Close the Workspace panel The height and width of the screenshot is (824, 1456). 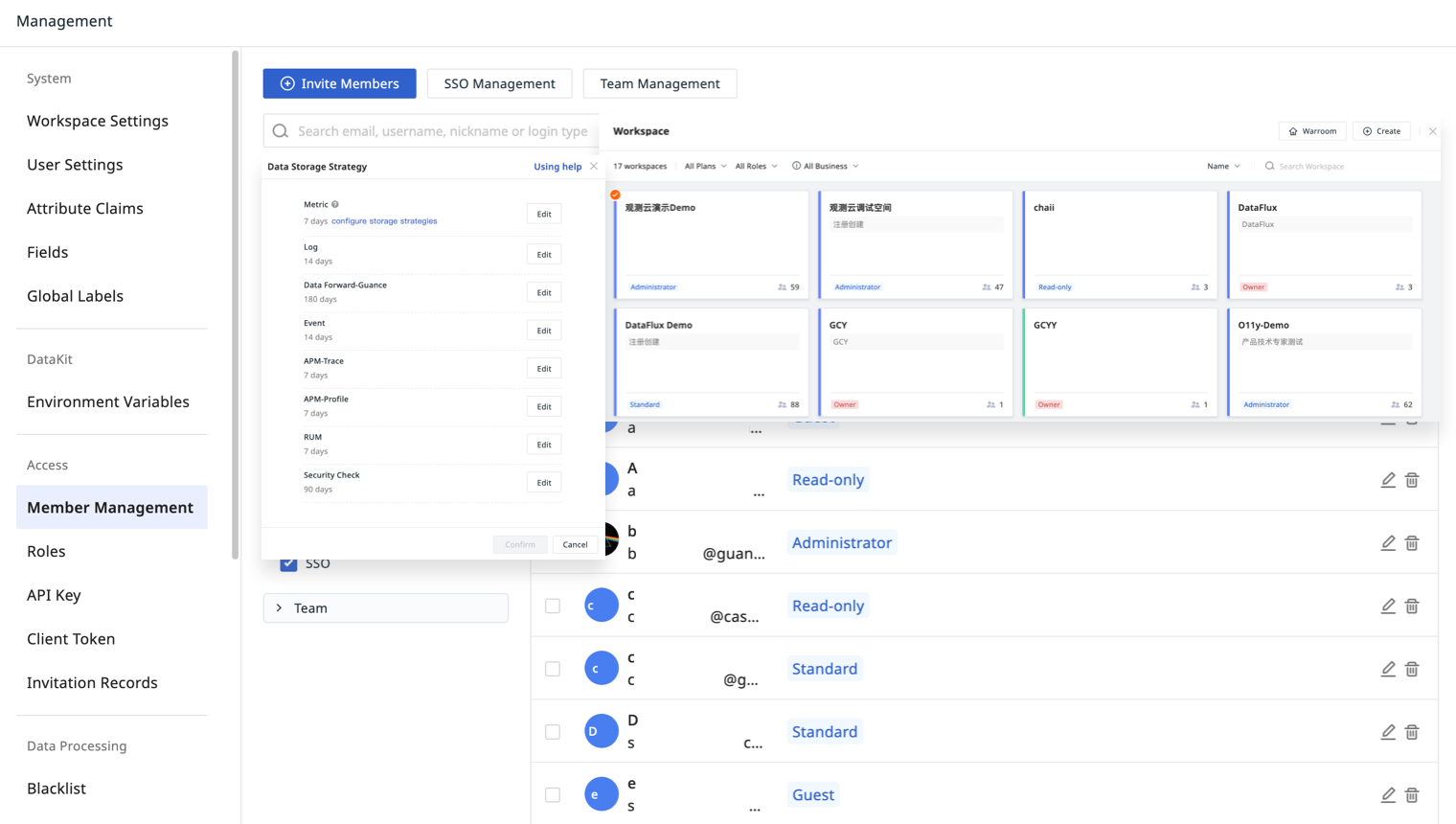[x=1432, y=131]
